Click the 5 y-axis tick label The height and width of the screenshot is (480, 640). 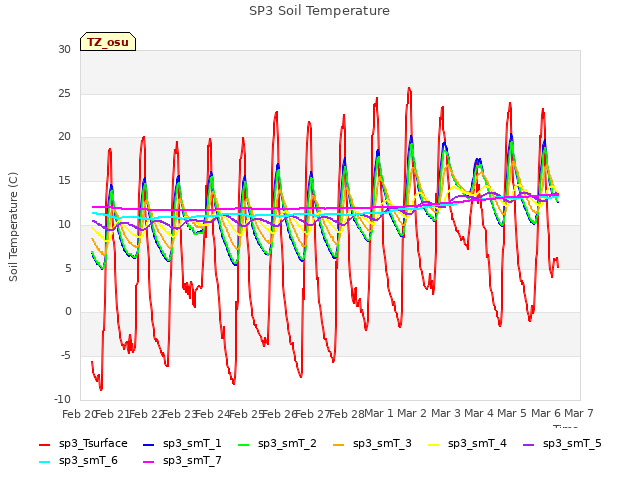[x=68, y=268]
